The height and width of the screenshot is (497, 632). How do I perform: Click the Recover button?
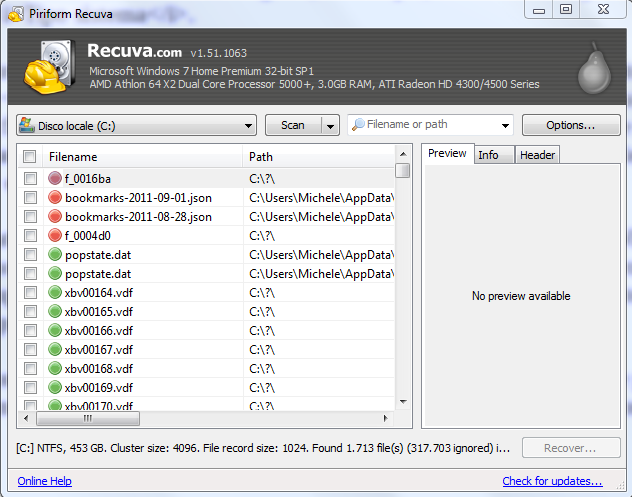coord(571,448)
